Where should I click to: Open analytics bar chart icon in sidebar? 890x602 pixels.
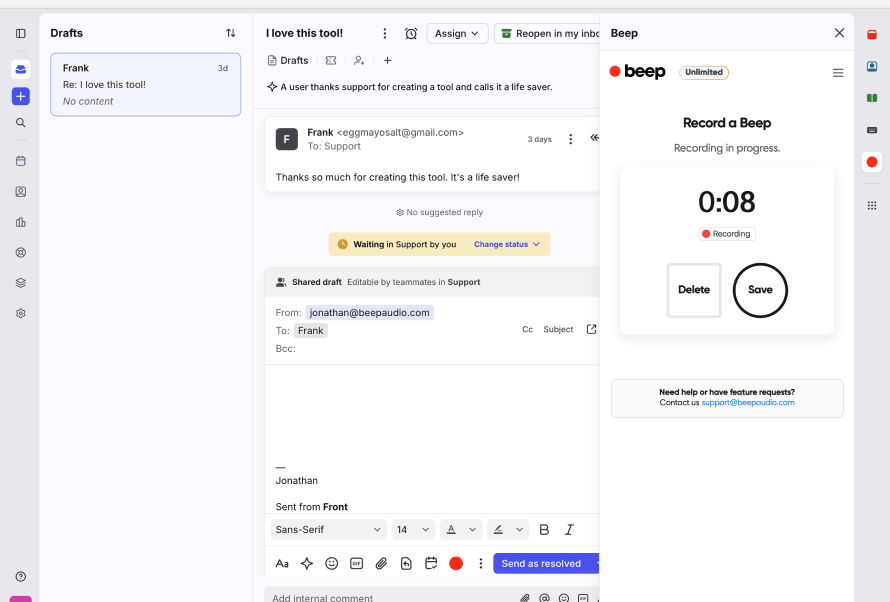[20, 222]
